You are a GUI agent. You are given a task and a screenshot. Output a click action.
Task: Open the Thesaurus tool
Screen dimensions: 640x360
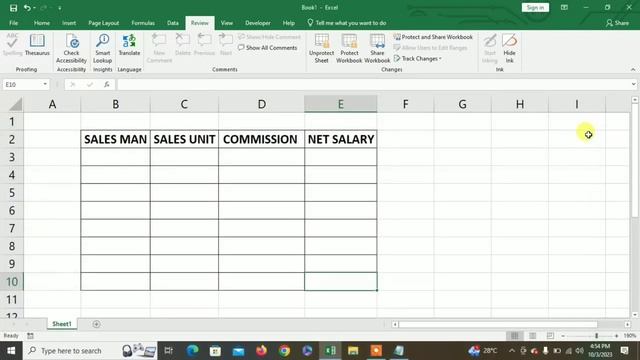click(37, 45)
